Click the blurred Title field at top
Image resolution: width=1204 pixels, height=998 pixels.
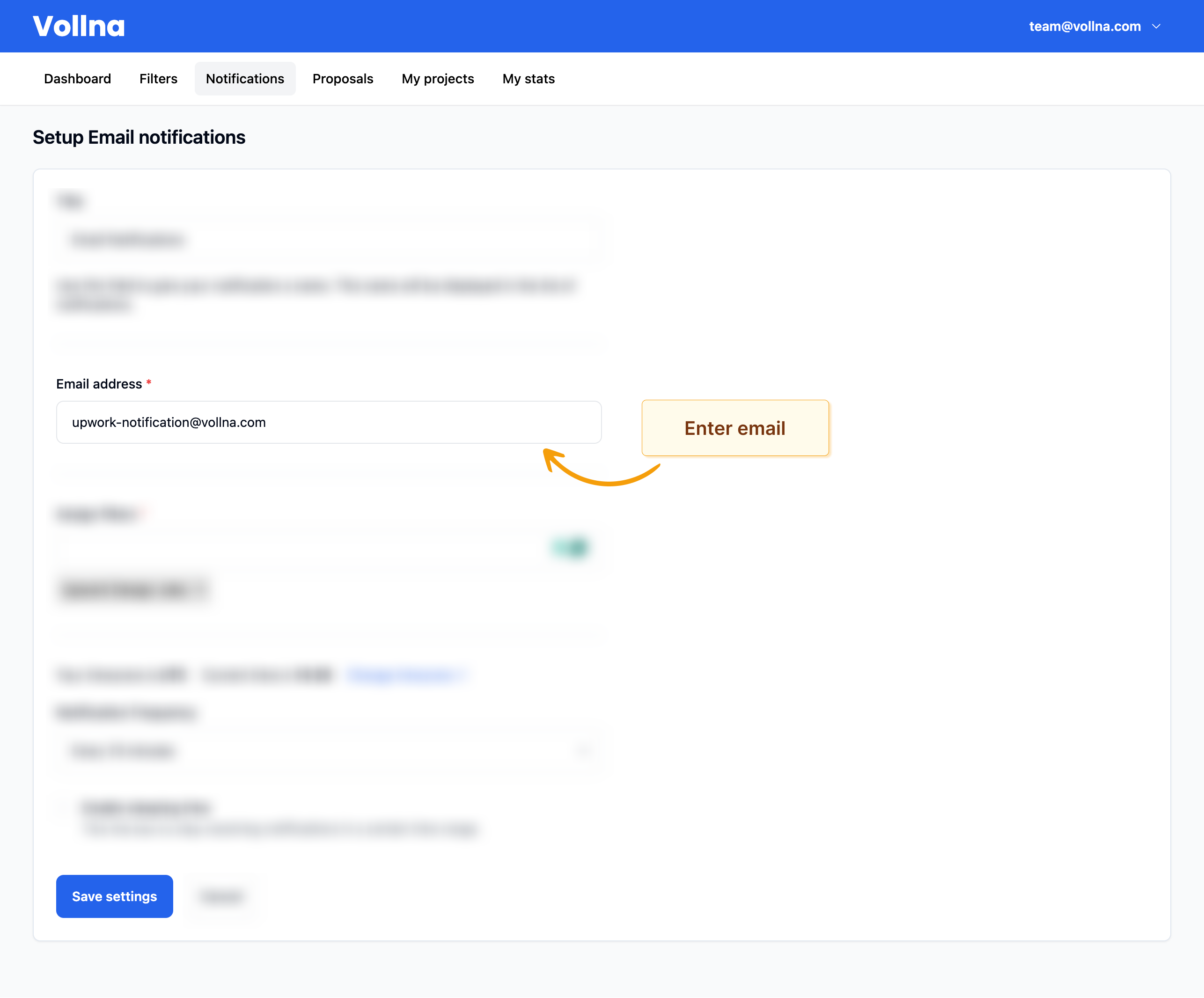pos(329,240)
